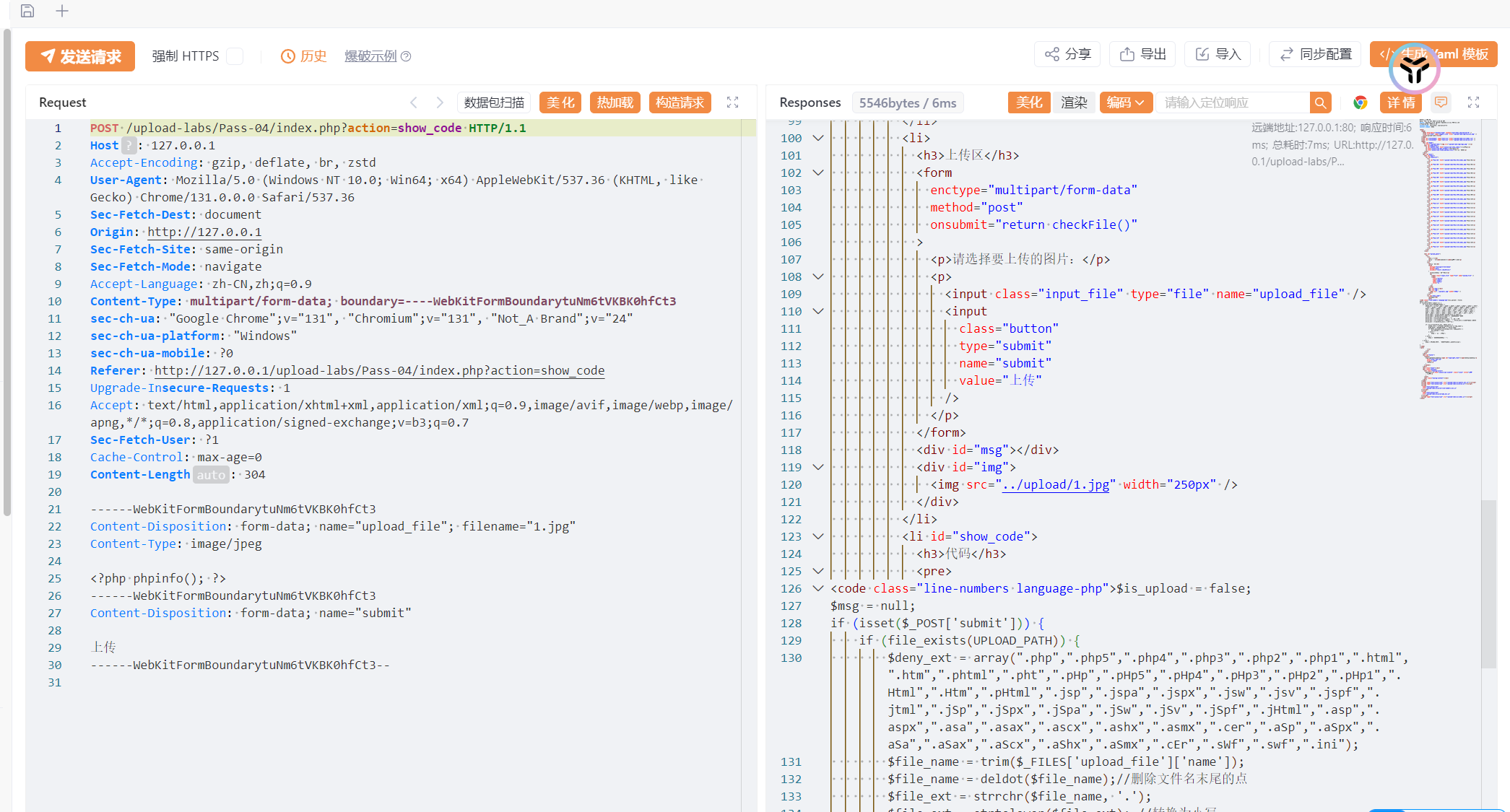This screenshot has width=1510, height=812.
Task: Go to previous request with left arrow
Action: click(x=414, y=102)
